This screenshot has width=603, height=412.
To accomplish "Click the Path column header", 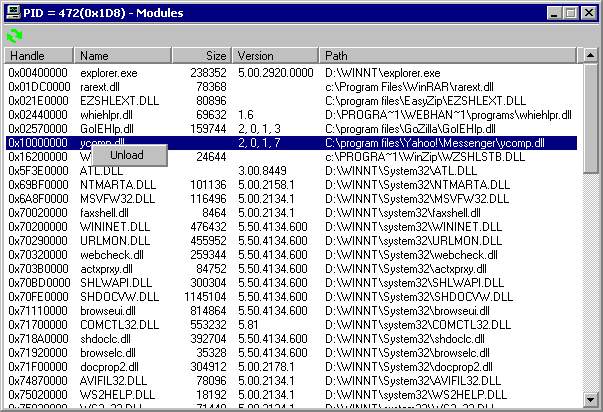I will coord(450,56).
